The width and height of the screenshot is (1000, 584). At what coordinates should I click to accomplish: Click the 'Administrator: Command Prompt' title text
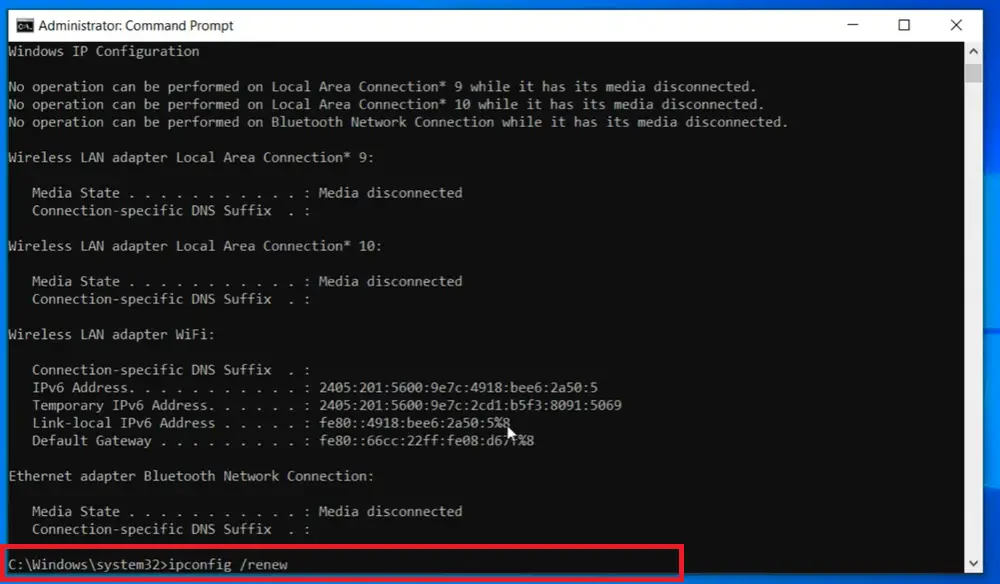coord(136,26)
